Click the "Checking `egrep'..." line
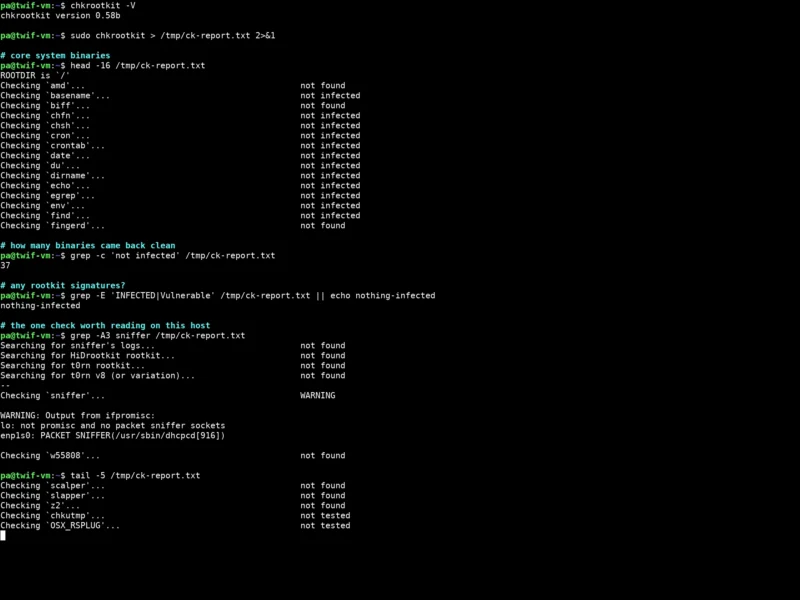This screenshot has height=600, width=800. tap(47, 196)
